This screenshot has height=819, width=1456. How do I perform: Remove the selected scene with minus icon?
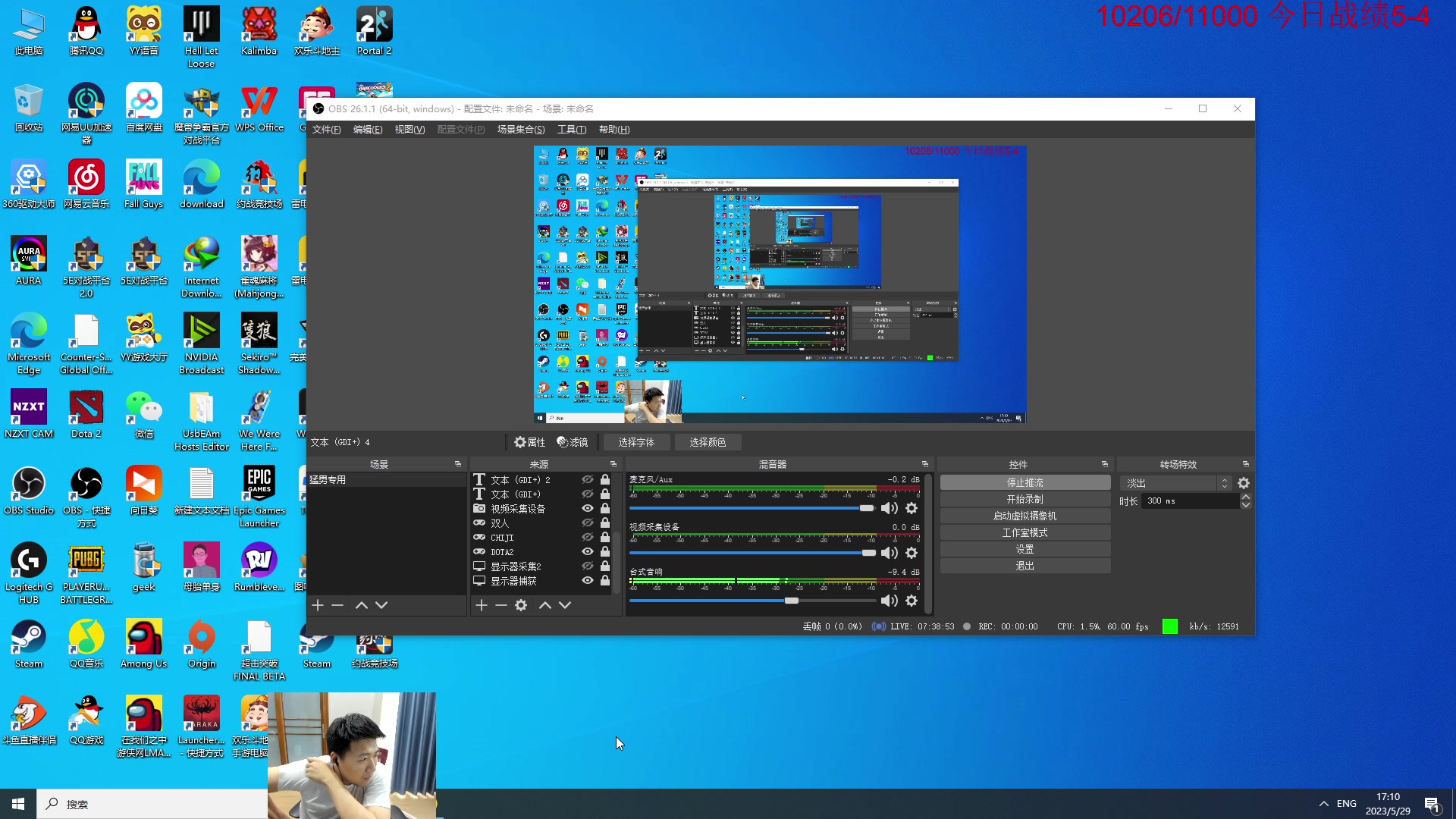tap(338, 605)
